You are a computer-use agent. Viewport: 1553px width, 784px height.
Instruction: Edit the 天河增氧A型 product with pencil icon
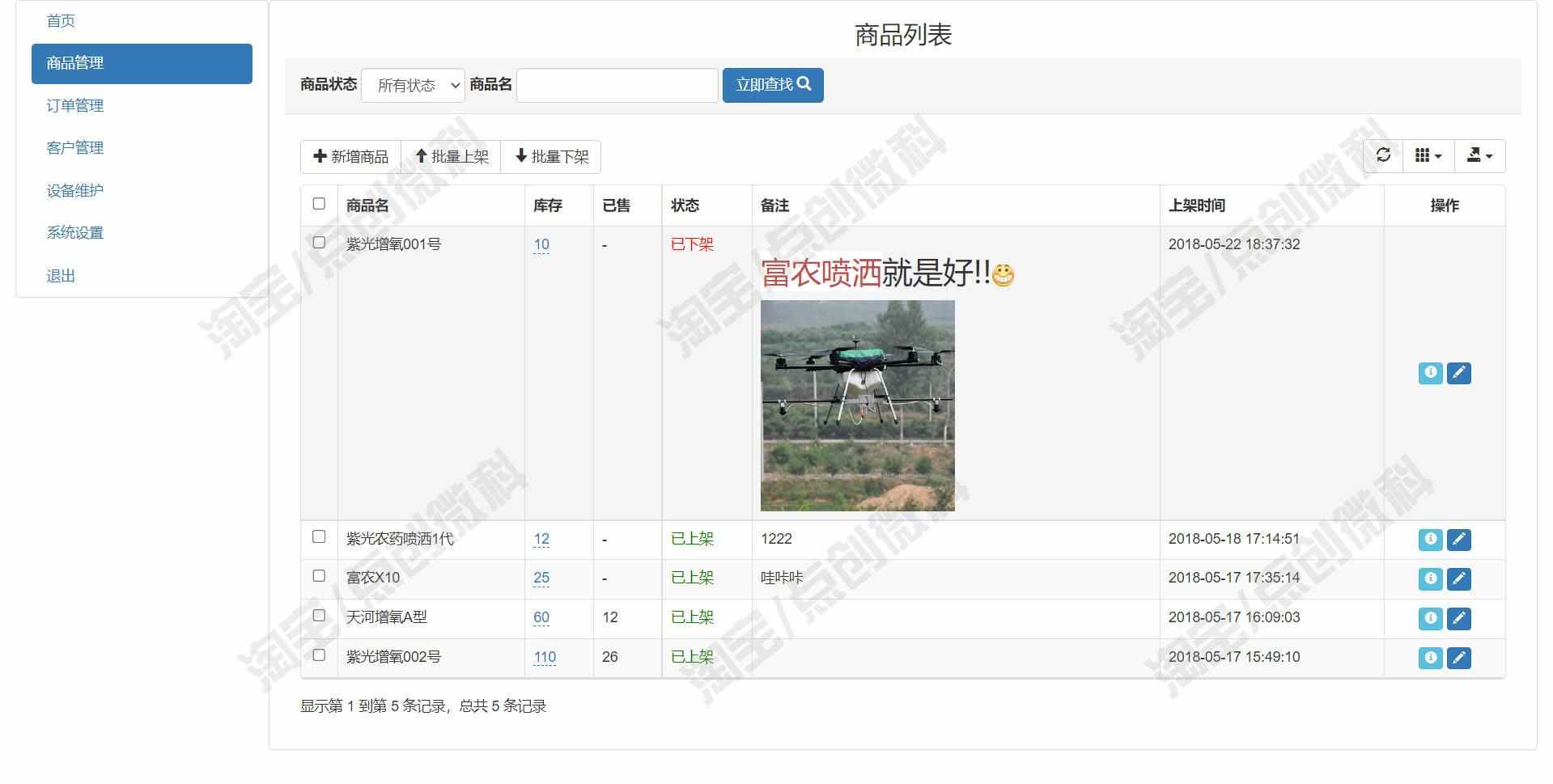coord(1458,619)
